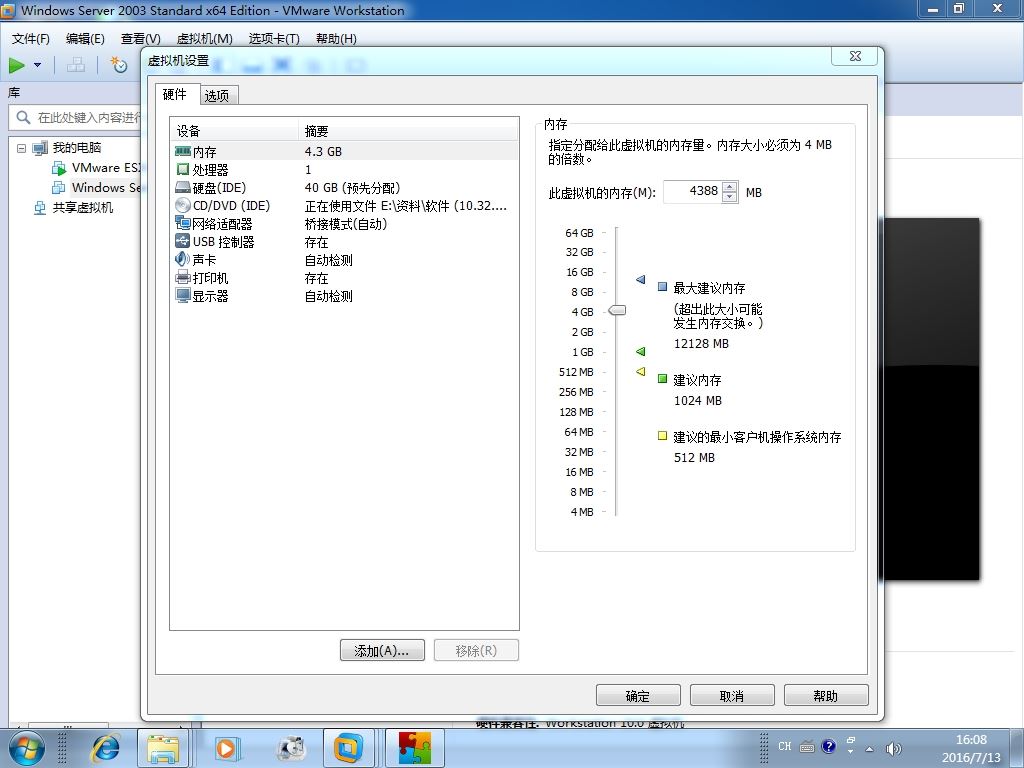1024x768 pixels.
Task: Click the green power-on play icon
Action: [17, 65]
